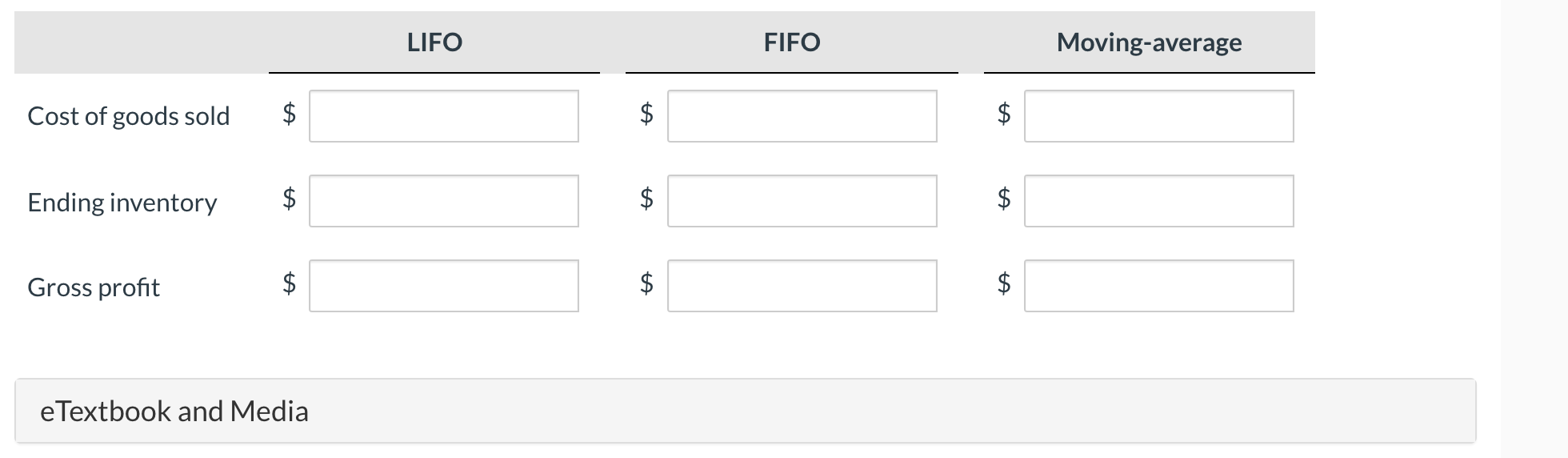Click the LIFO column header

434,42
